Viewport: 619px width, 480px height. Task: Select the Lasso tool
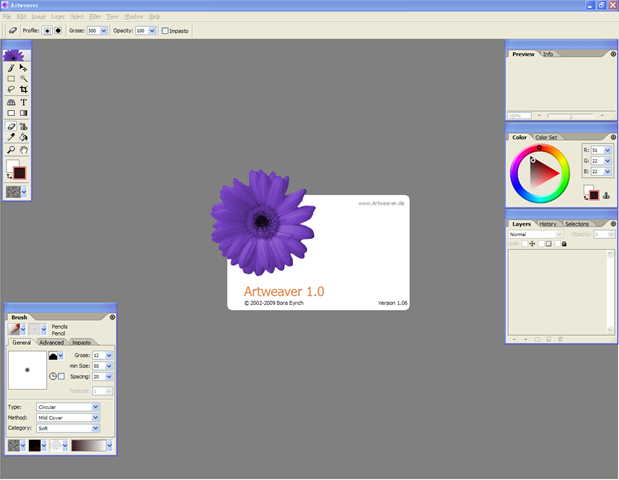click(11, 89)
